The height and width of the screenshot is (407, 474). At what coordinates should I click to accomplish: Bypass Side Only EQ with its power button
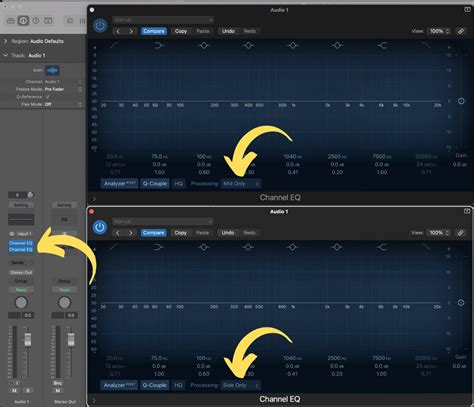coord(99,227)
